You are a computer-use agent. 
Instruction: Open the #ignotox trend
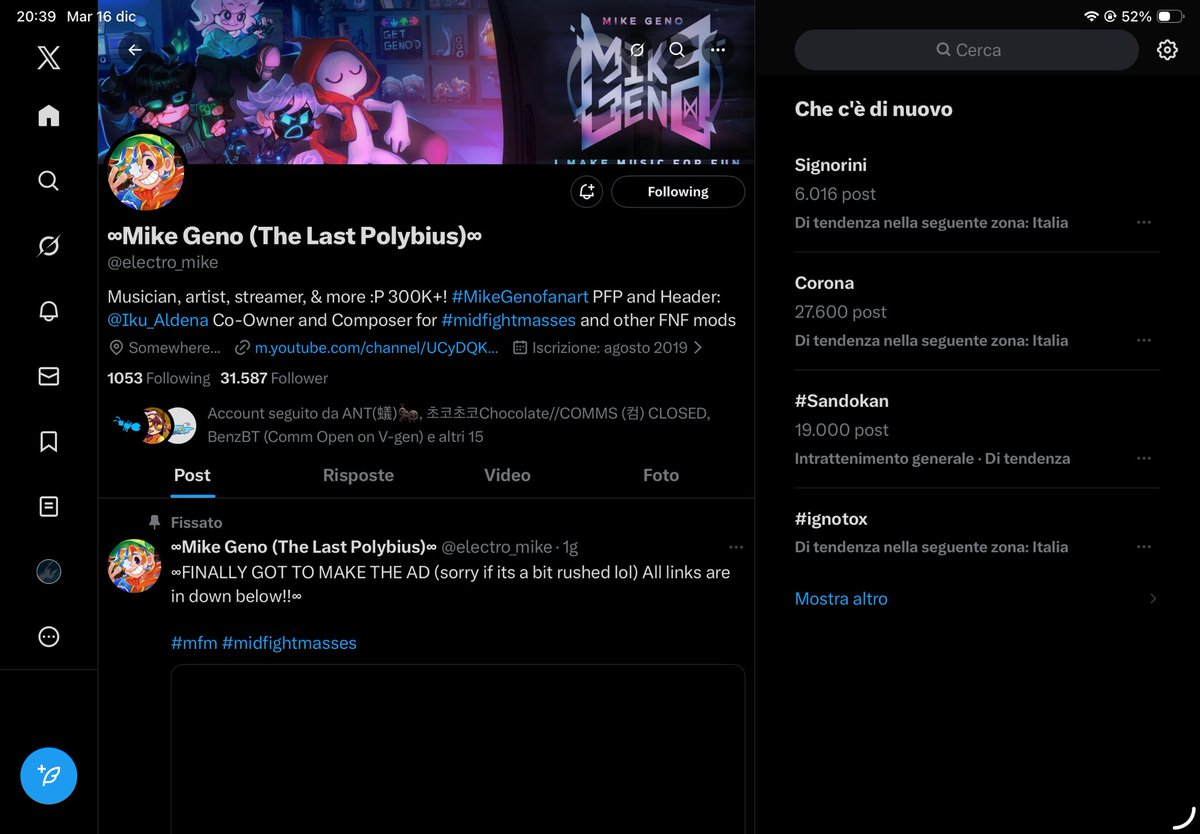pyautogui.click(x=977, y=532)
